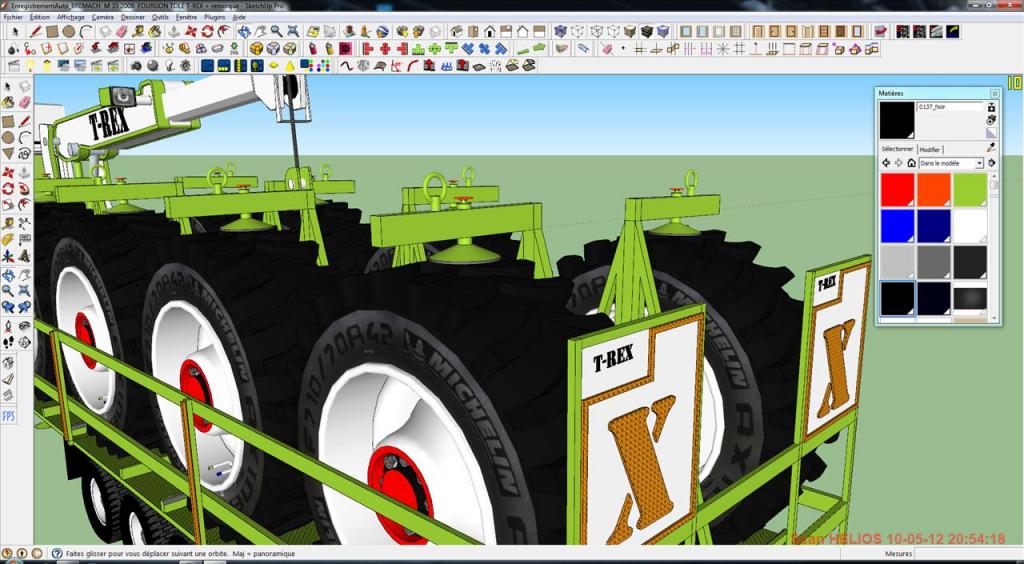The width and height of the screenshot is (1024, 564).
Task: Activate the Push/Pull tool in the top toolbar
Action: tap(174, 31)
